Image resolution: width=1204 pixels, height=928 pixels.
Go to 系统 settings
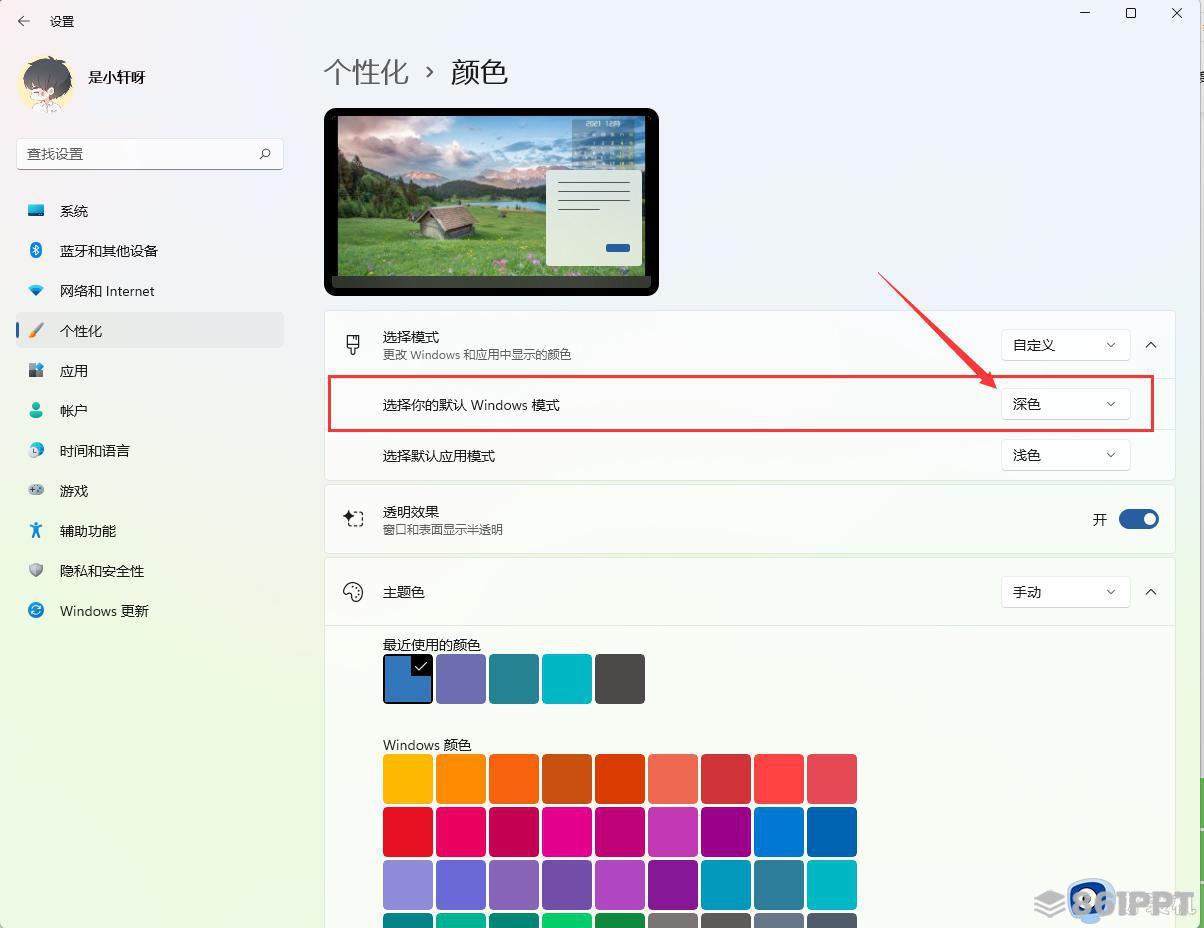coord(150,211)
